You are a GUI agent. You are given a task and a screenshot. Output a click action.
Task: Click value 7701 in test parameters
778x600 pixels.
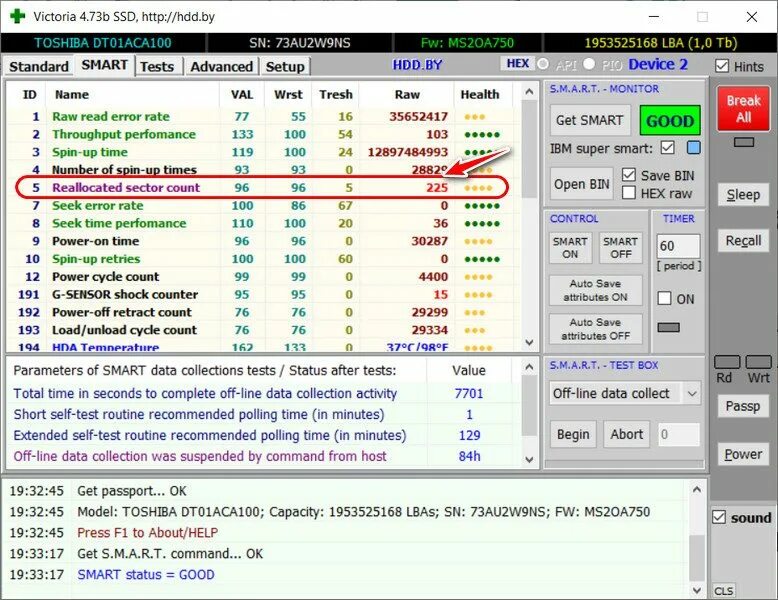[469, 393]
